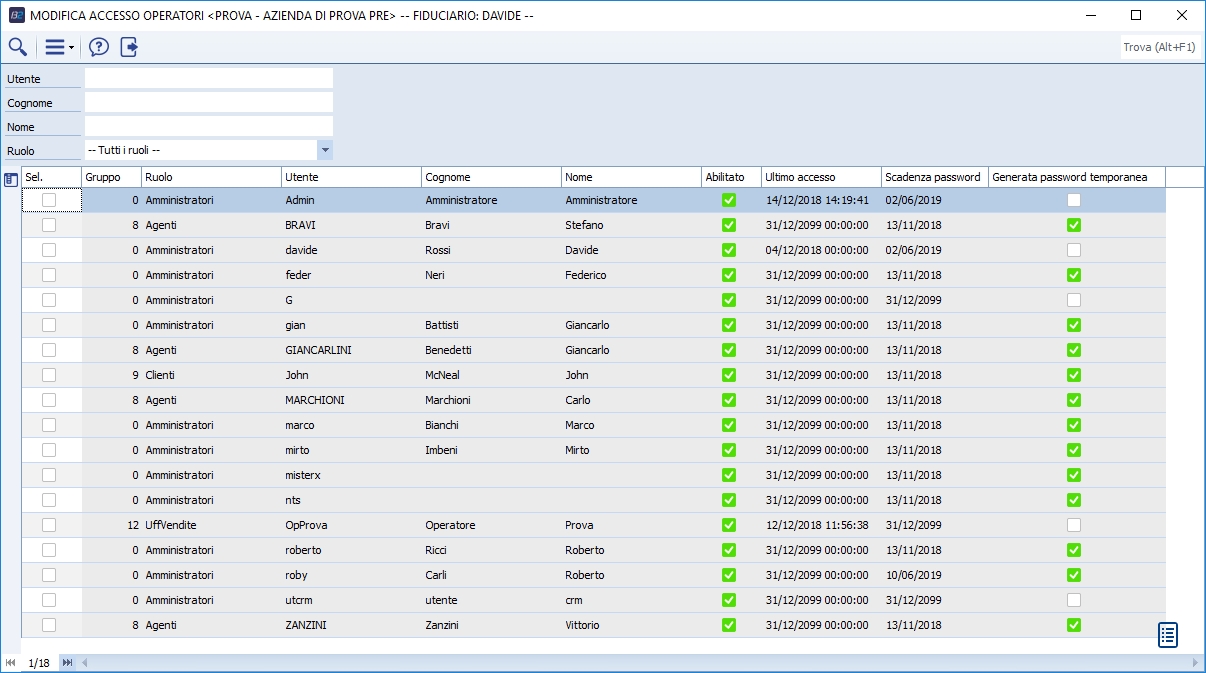The height and width of the screenshot is (673, 1206).
Task: Click the Ultimo accesso column header
Action: pyautogui.click(x=820, y=177)
